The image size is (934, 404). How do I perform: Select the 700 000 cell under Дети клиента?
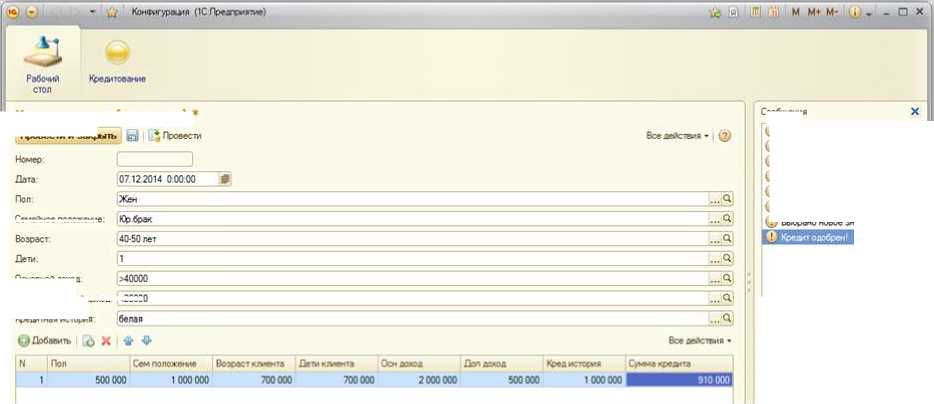click(337, 380)
